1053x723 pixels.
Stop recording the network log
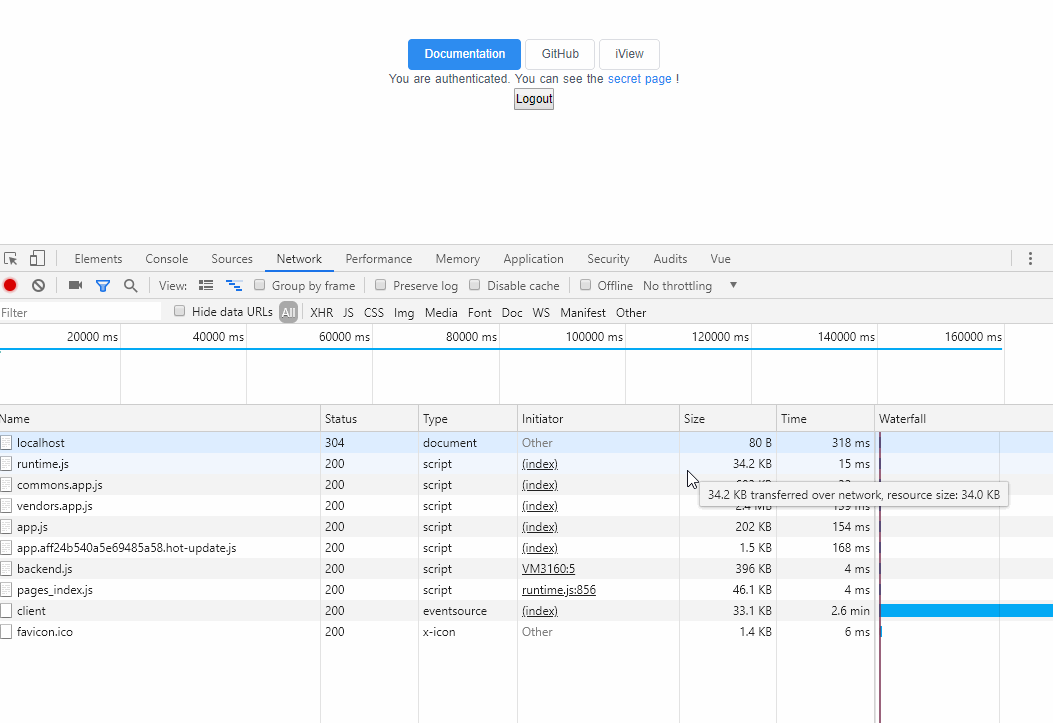pyautogui.click(x=10, y=285)
